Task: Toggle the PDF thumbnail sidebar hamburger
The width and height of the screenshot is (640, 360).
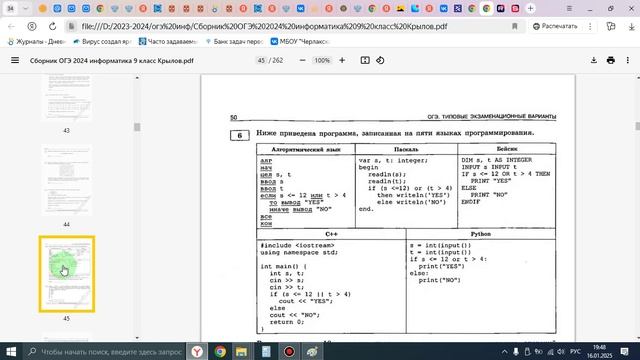Action: coord(15,60)
